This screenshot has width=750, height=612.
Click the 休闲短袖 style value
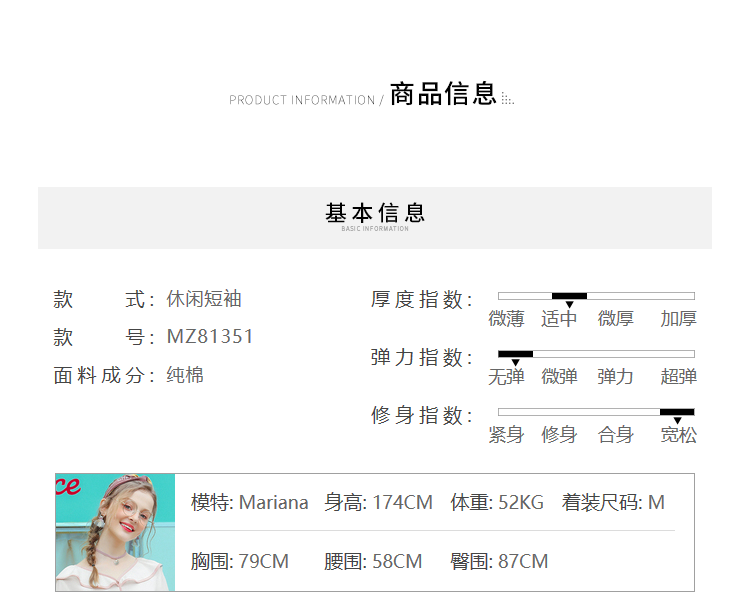tap(204, 299)
